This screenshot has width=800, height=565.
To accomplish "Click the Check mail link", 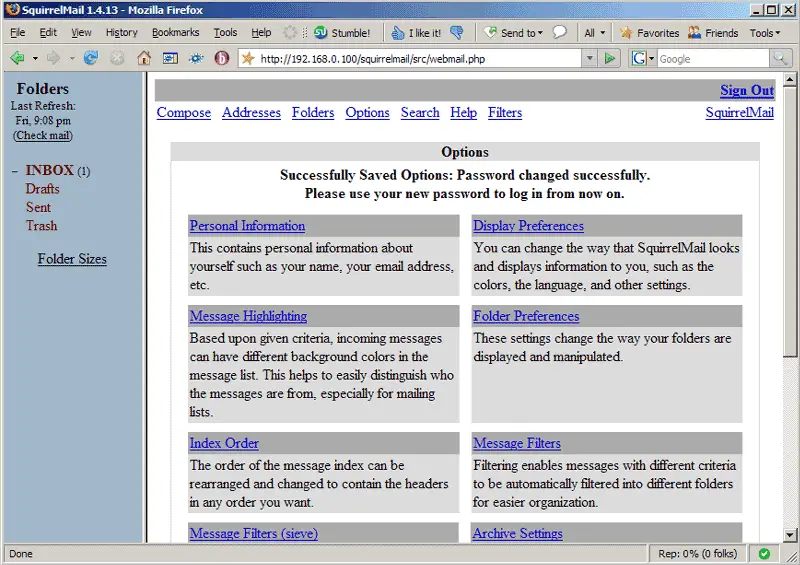I will pos(43,135).
